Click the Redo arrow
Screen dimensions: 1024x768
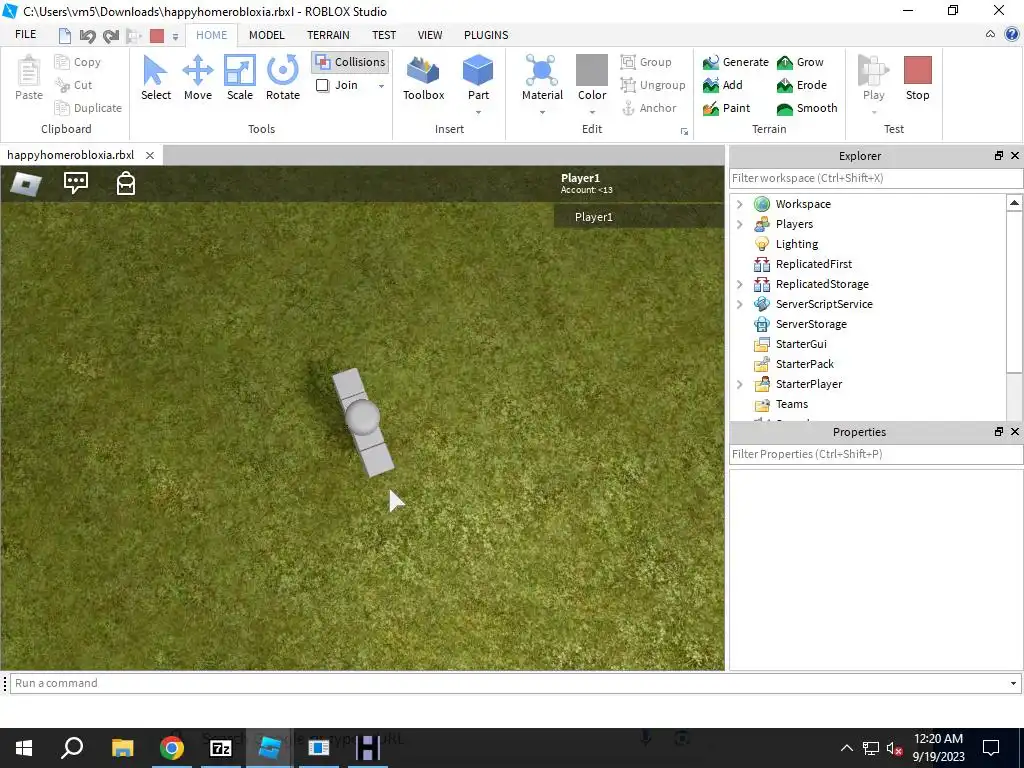coord(111,36)
